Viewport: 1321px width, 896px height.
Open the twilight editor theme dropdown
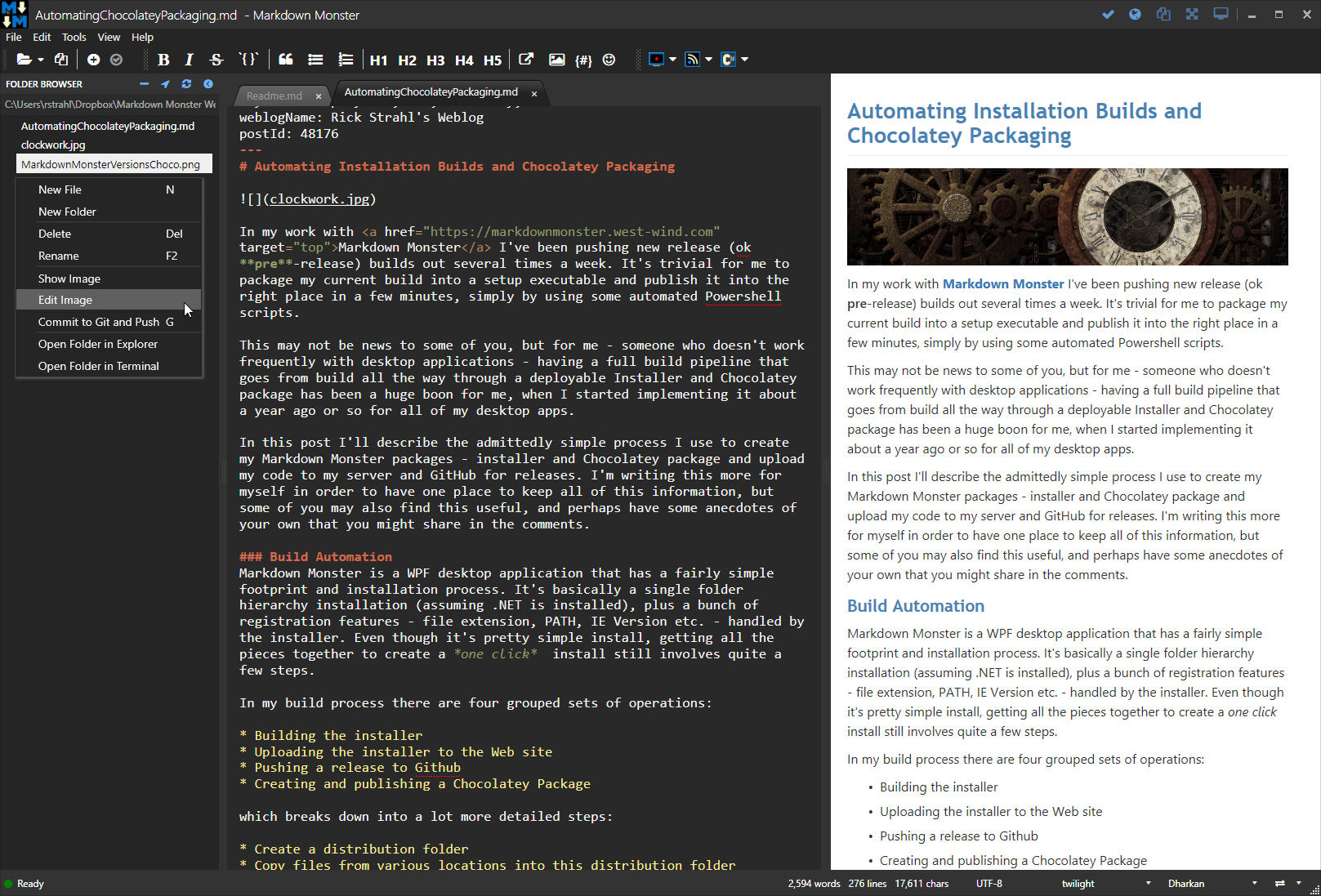(x=1105, y=884)
